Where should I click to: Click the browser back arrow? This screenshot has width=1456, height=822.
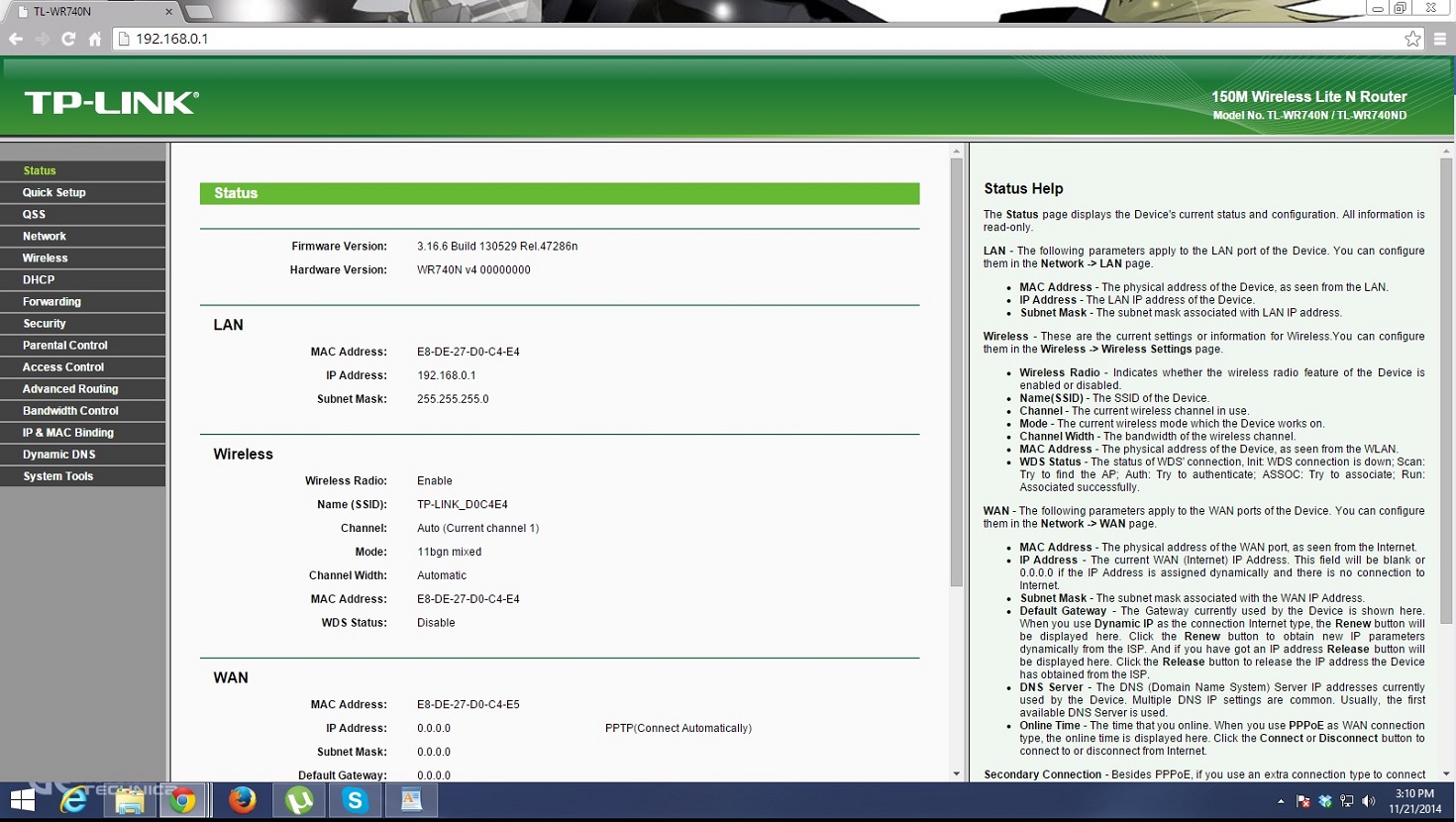tap(16, 39)
